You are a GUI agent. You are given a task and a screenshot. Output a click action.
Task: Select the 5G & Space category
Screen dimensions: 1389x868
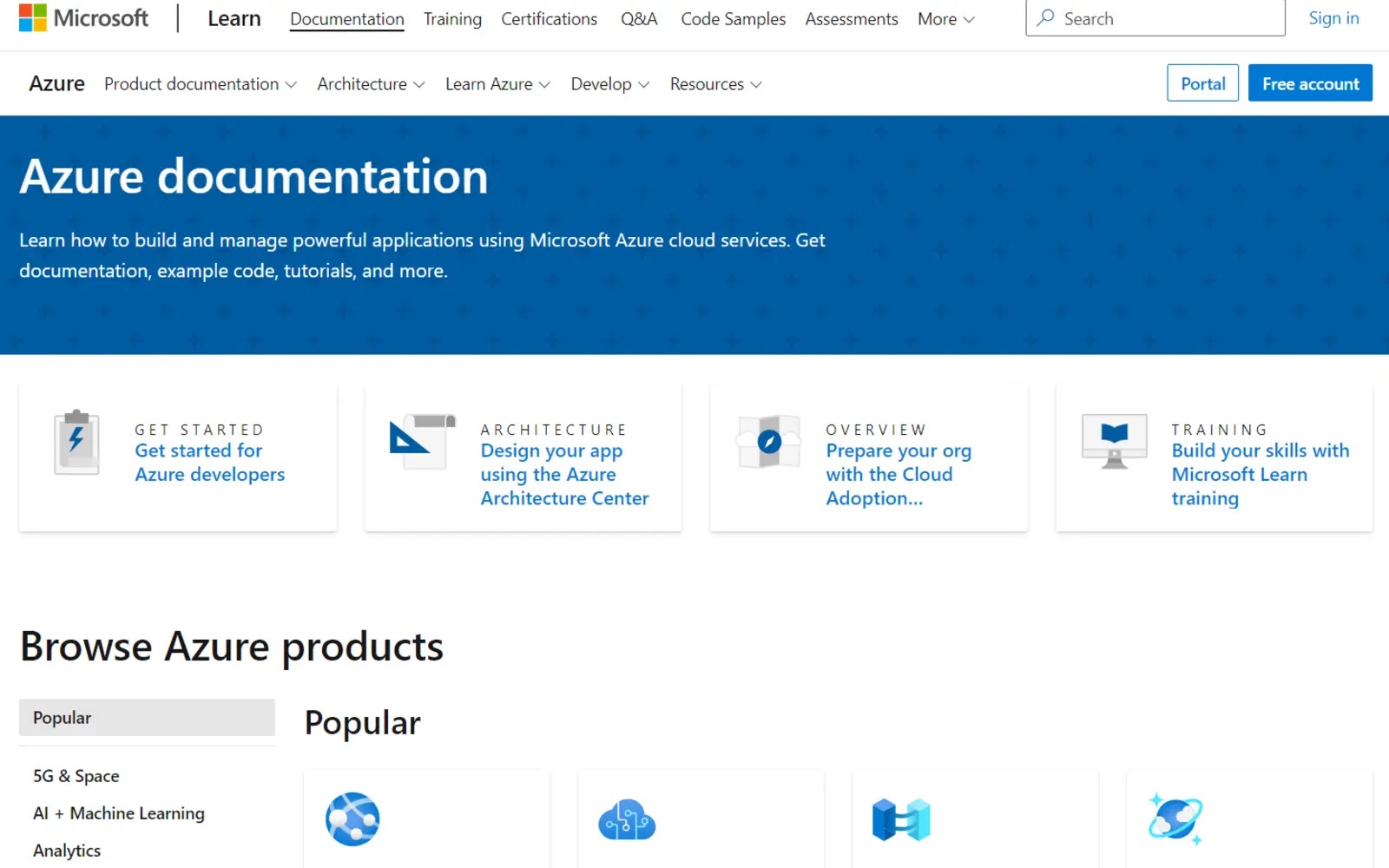pyautogui.click(x=76, y=775)
